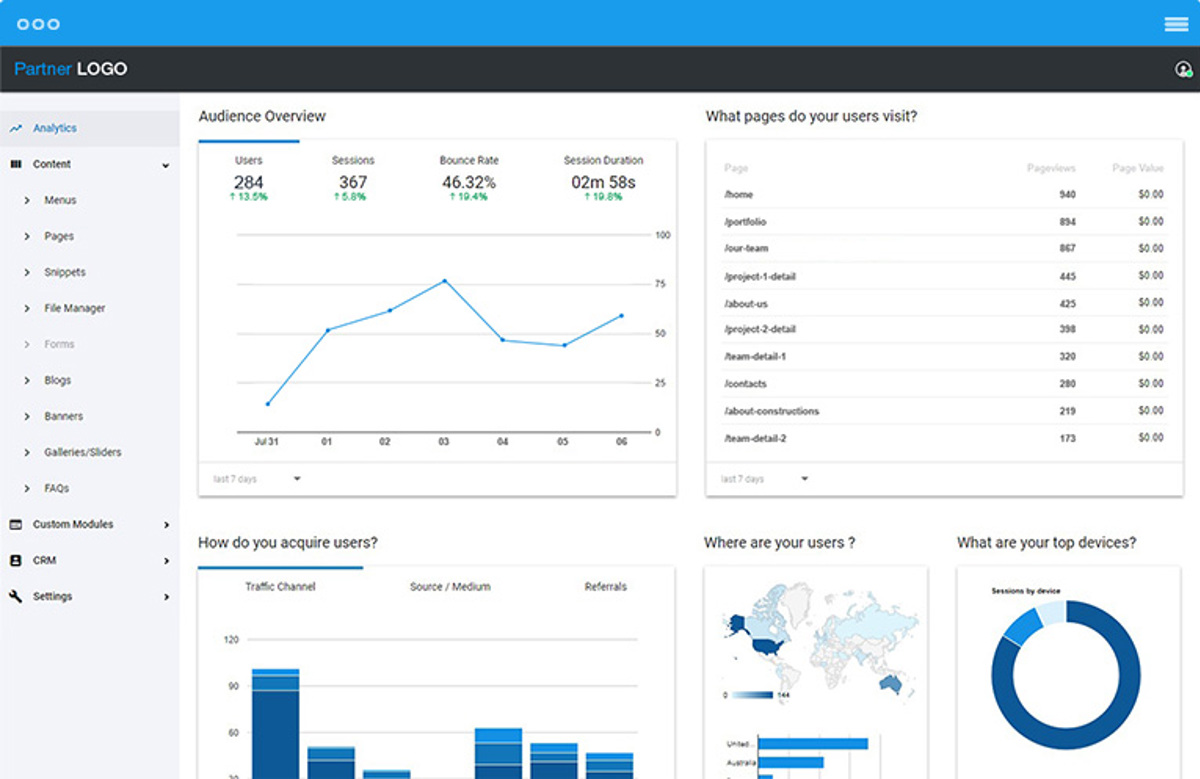Click the Where are your users heading
The height and width of the screenshot is (779, 1200).
pyautogui.click(x=779, y=542)
